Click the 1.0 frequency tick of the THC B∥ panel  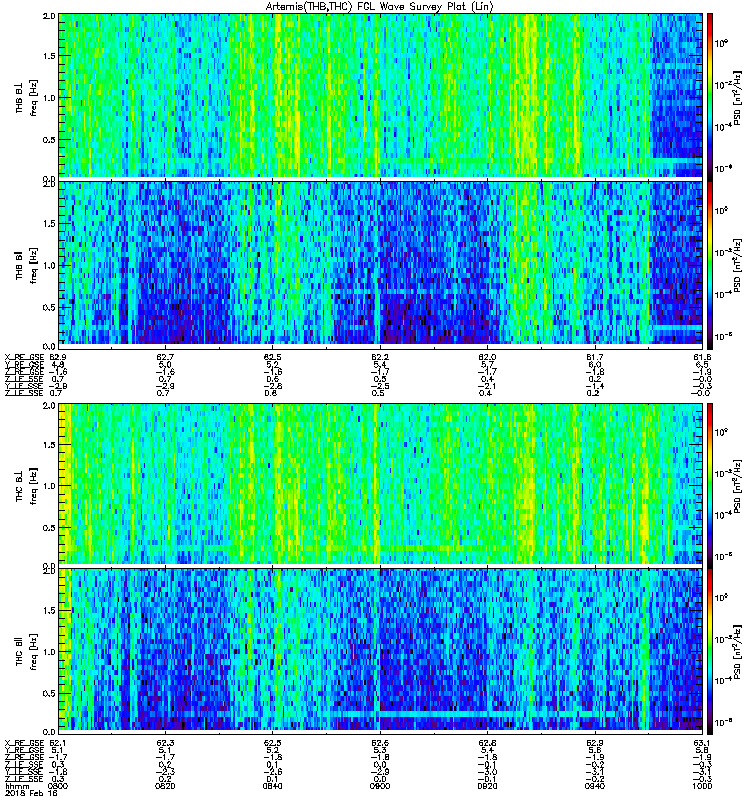click(x=49, y=652)
